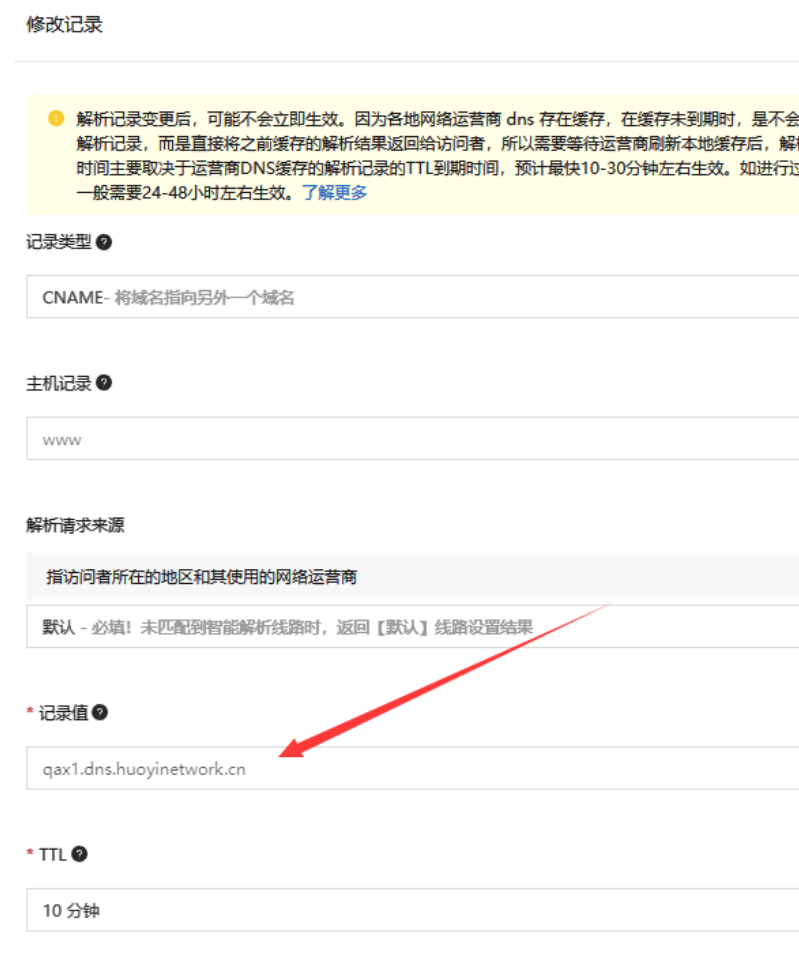Click the help icon beside 记录类型
The image size is (799, 953).
click(104, 242)
